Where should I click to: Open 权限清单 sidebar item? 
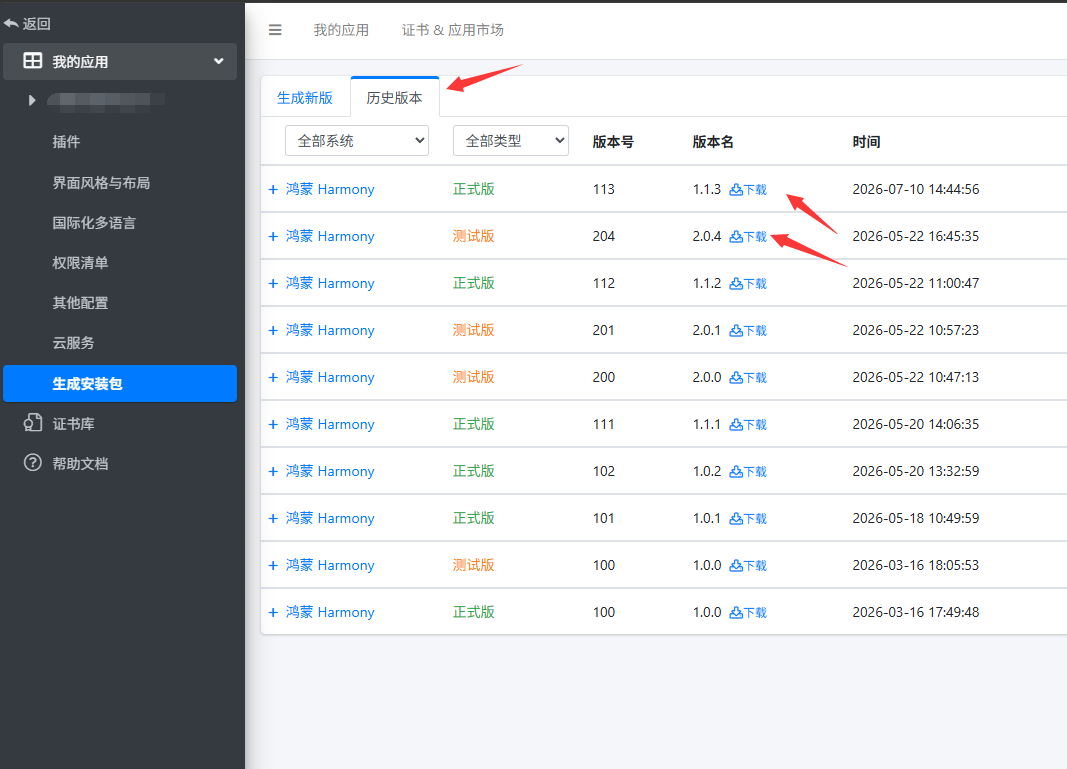tap(80, 263)
